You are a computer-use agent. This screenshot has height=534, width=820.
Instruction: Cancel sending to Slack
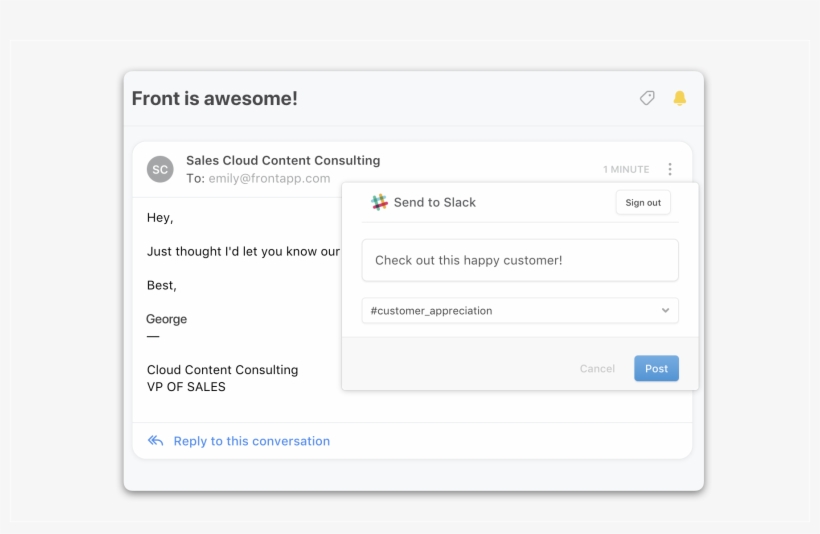[x=597, y=368]
